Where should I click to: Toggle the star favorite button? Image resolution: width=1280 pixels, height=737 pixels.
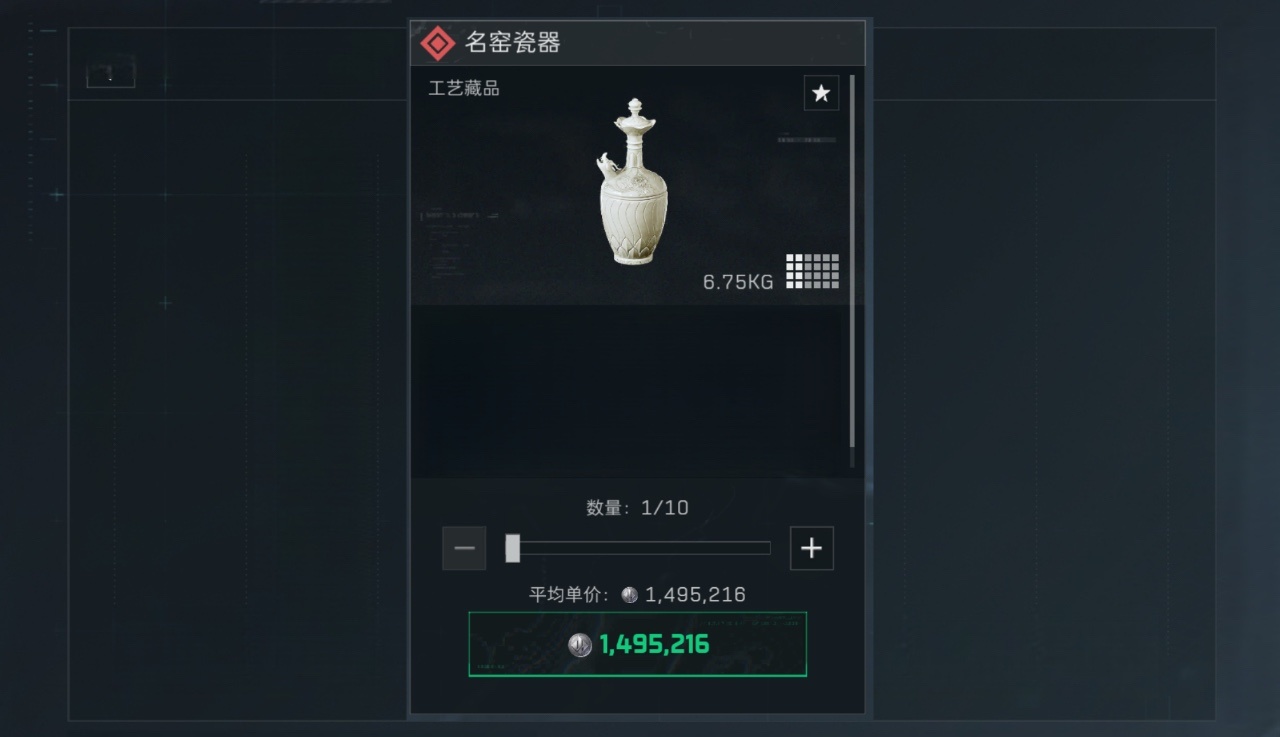point(821,93)
